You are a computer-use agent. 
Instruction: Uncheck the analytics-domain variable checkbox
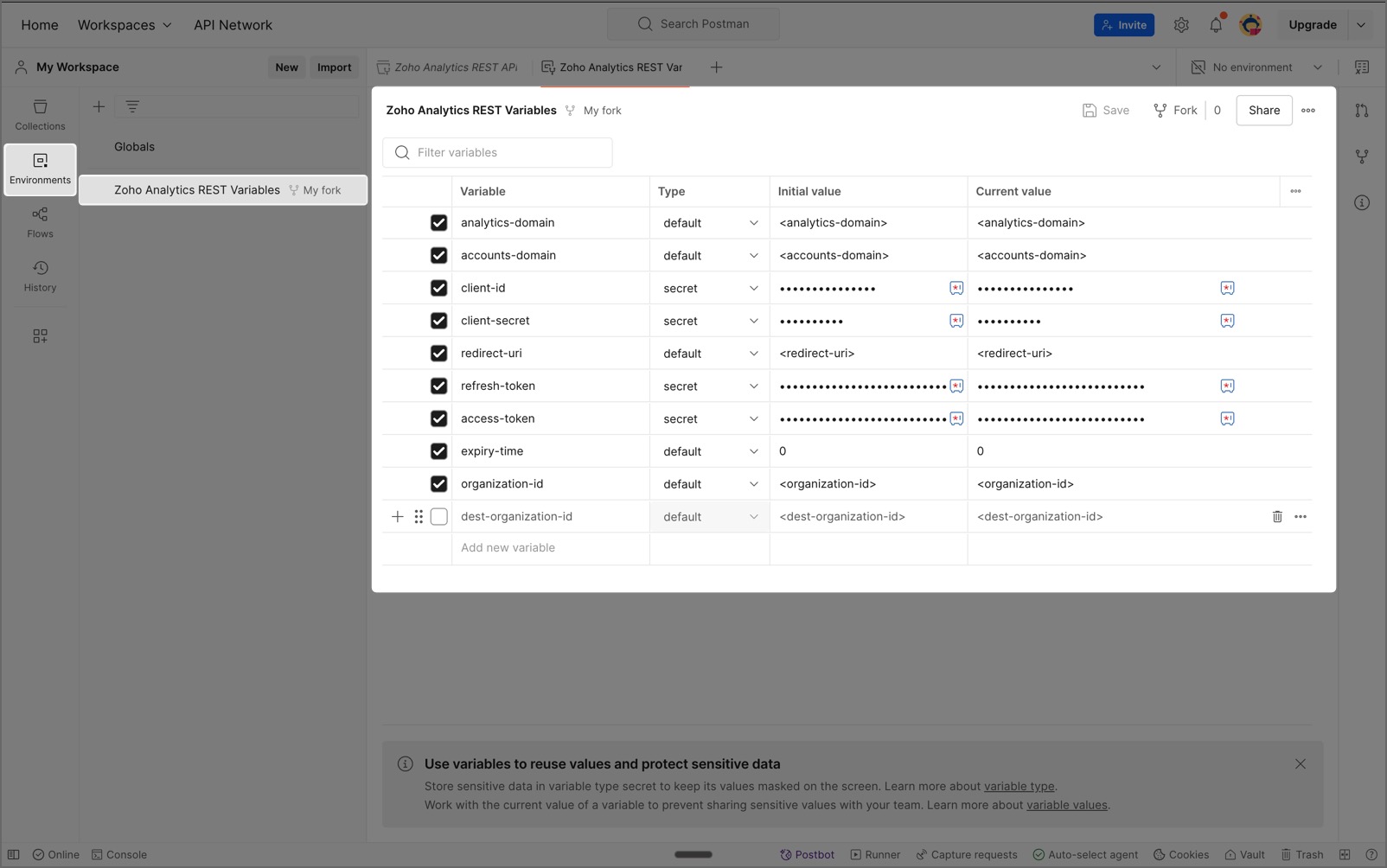pyautogui.click(x=438, y=223)
